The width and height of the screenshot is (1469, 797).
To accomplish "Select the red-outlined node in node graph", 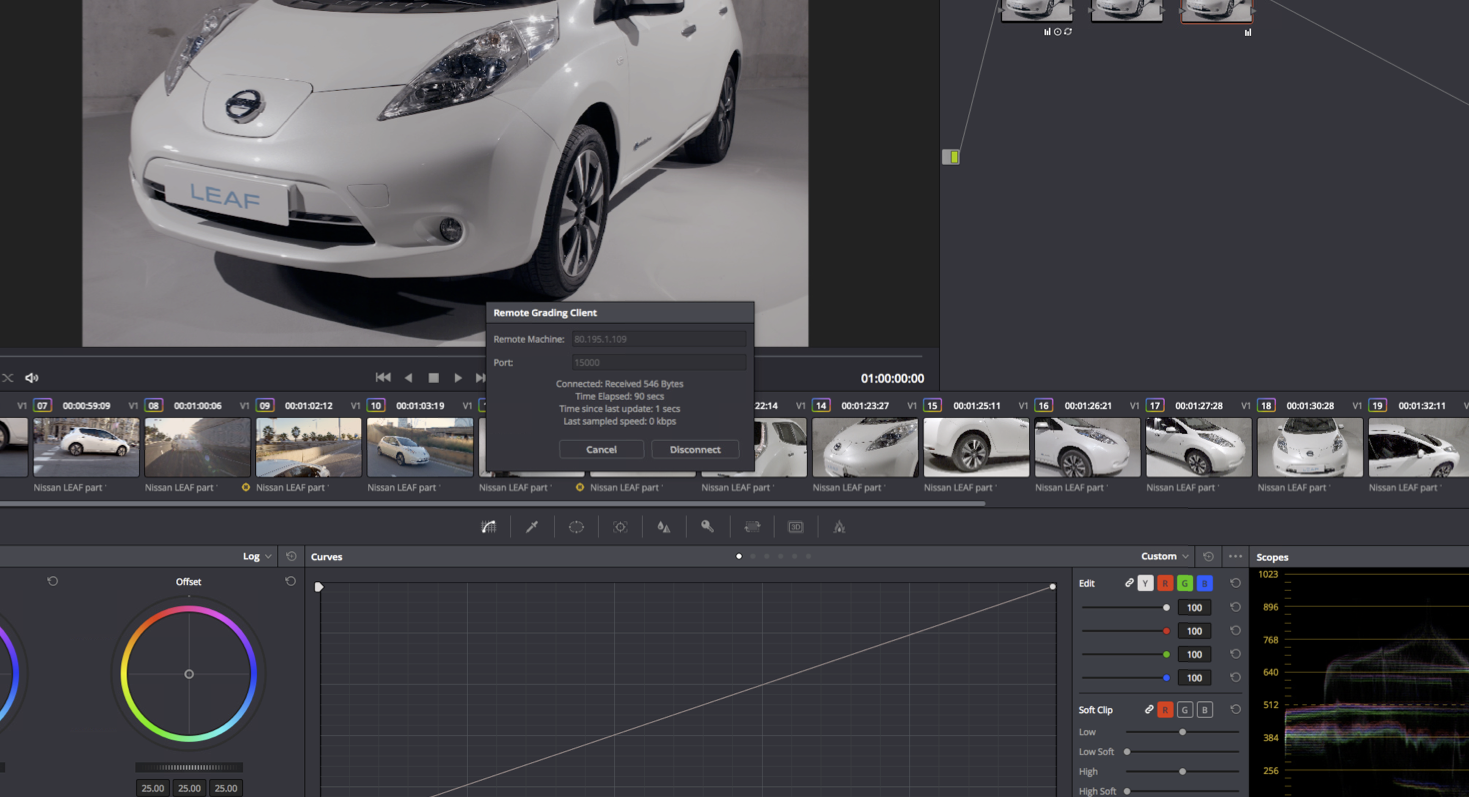I will coord(1216,10).
